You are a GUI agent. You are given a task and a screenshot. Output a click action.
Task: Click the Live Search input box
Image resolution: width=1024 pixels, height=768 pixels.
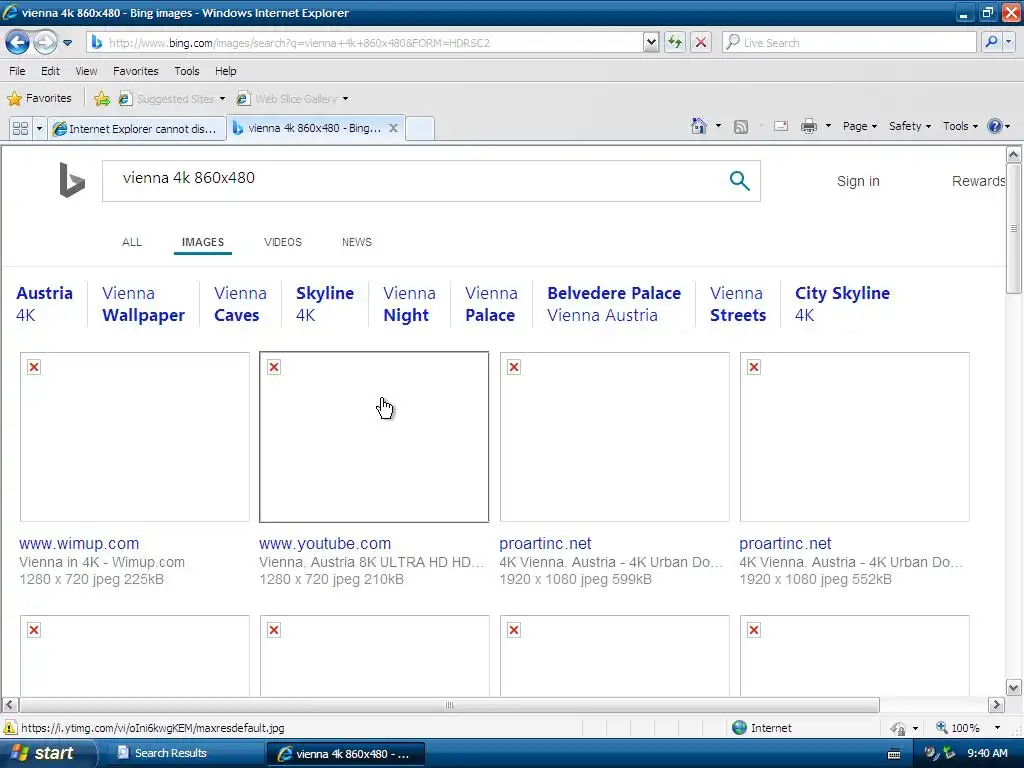coord(849,42)
